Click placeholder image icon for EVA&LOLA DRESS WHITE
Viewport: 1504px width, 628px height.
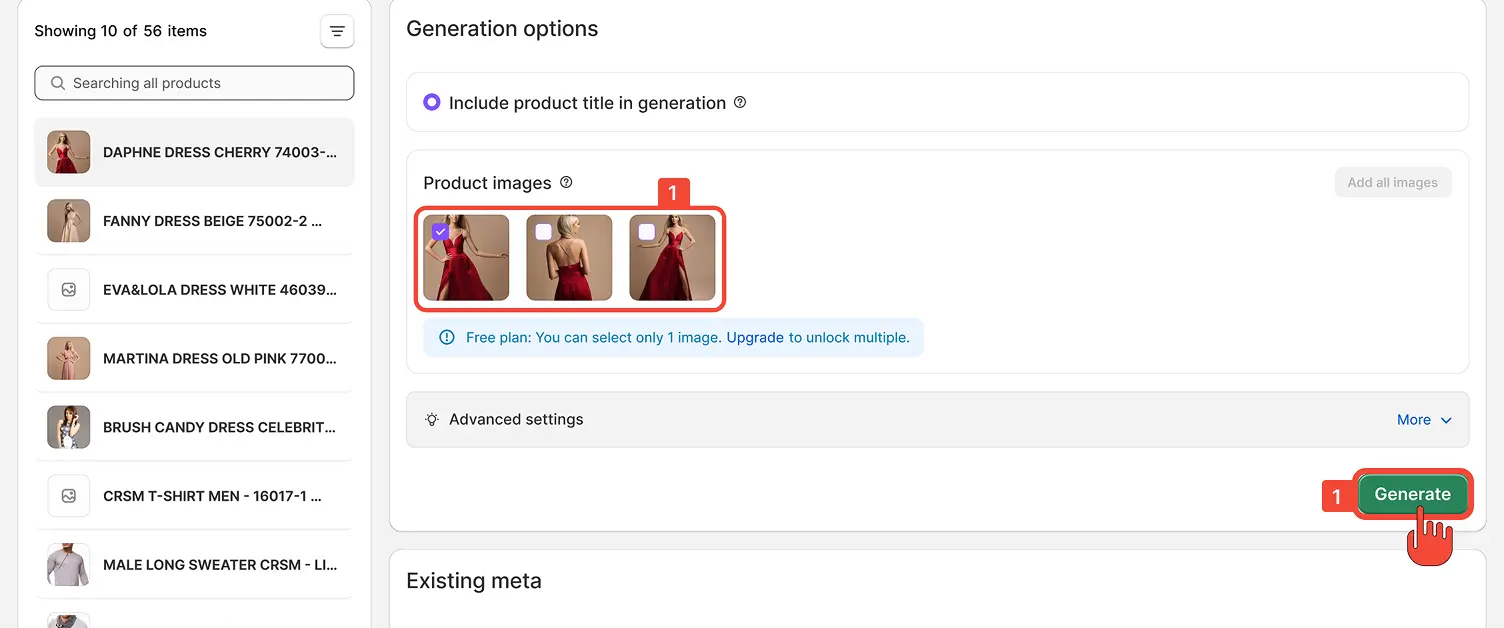(x=68, y=289)
